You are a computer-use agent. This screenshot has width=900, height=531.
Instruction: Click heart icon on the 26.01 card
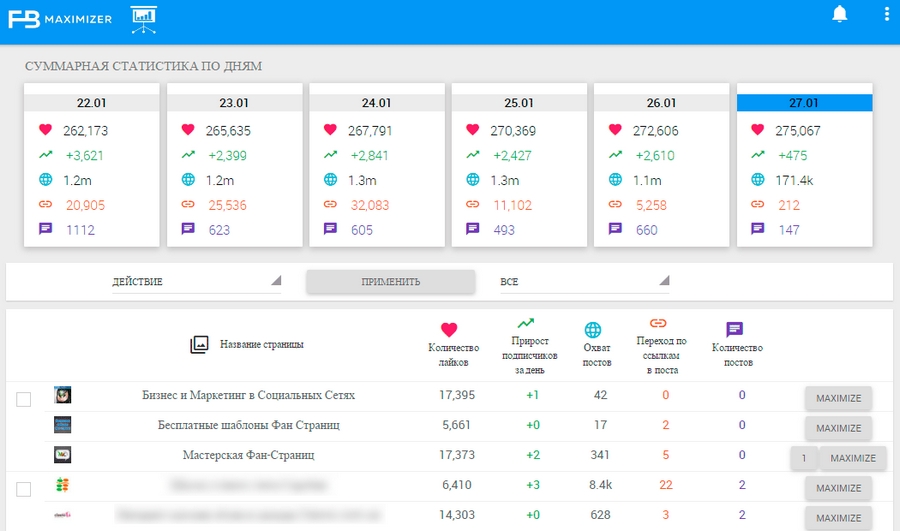click(x=615, y=130)
